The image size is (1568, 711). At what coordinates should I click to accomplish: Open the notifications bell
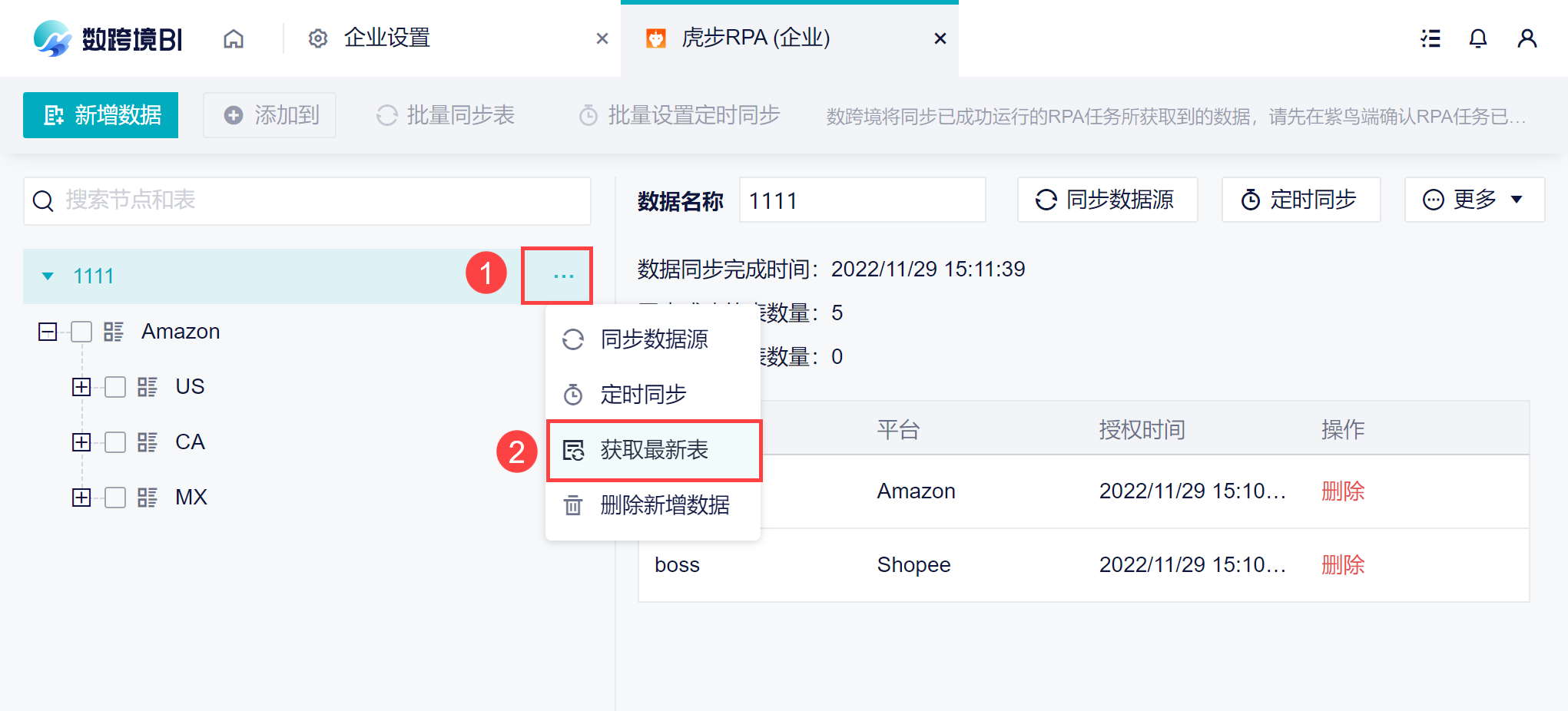pyautogui.click(x=1477, y=38)
